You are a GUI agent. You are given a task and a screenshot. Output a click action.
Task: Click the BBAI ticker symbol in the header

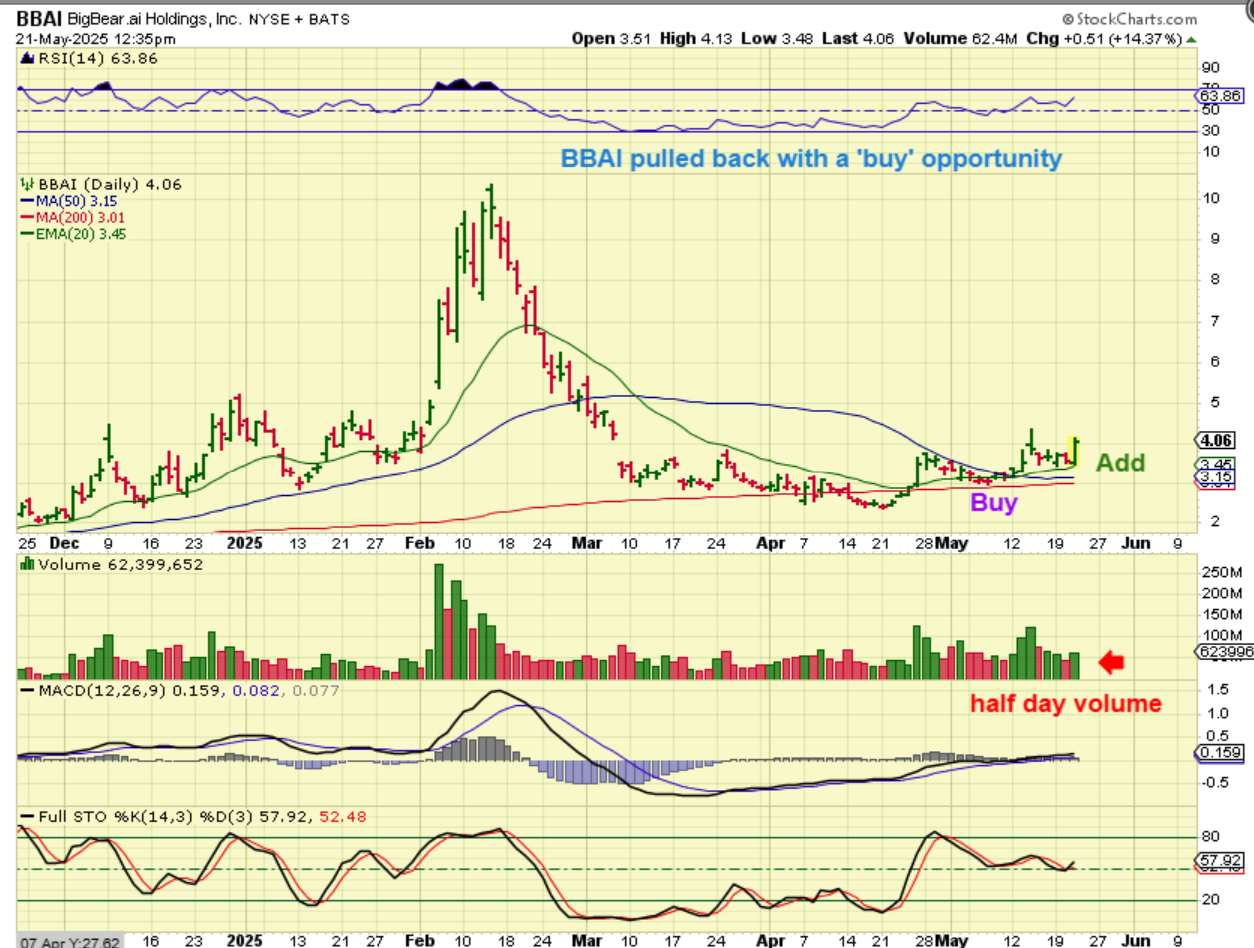click(x=39, y=19)
